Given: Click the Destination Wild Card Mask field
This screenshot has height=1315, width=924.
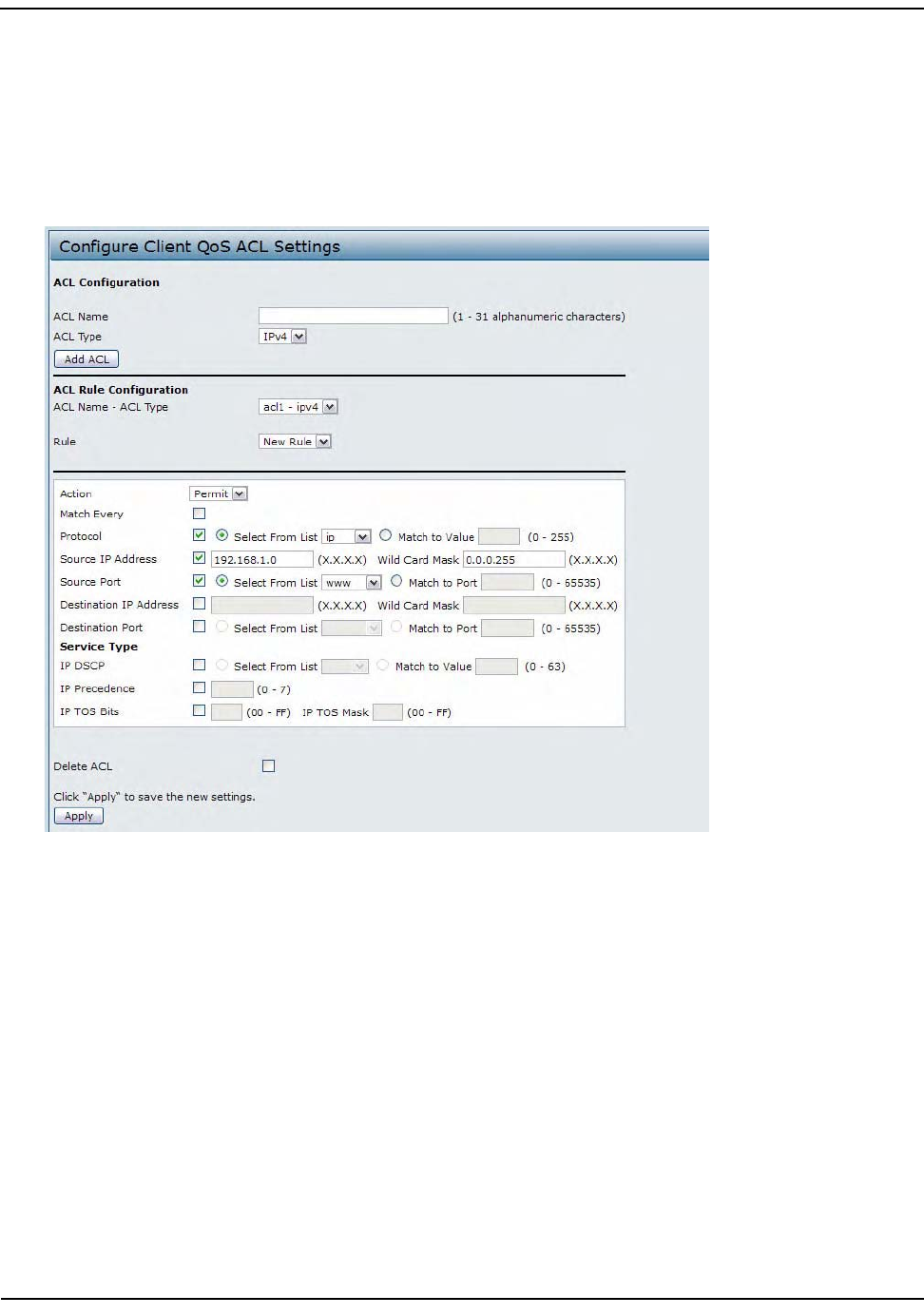Looking at the screenshot, I should tap(514, 606).
